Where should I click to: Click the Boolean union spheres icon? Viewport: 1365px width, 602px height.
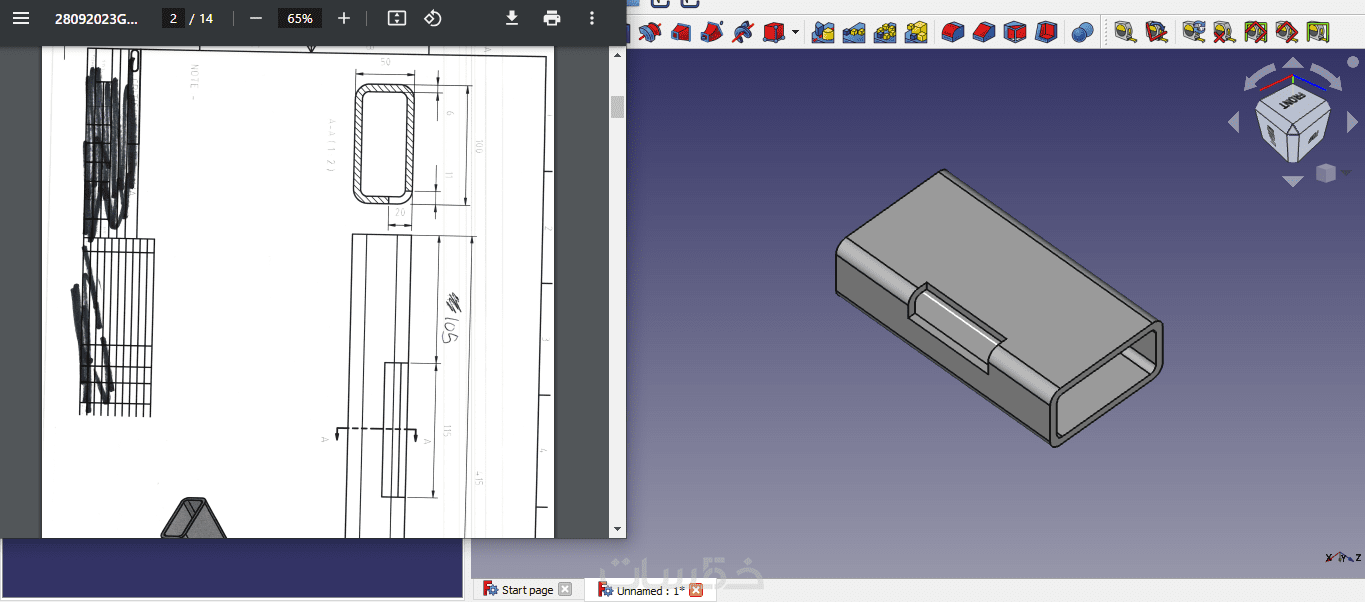coord(1082,33)
